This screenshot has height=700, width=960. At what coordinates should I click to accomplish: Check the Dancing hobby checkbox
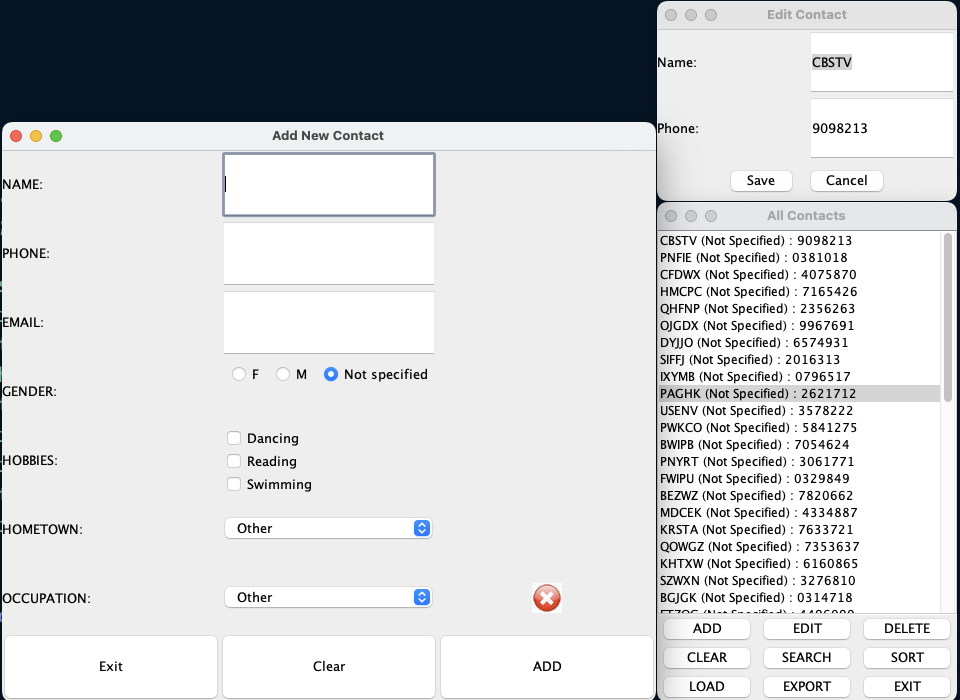tap(234, 438)
